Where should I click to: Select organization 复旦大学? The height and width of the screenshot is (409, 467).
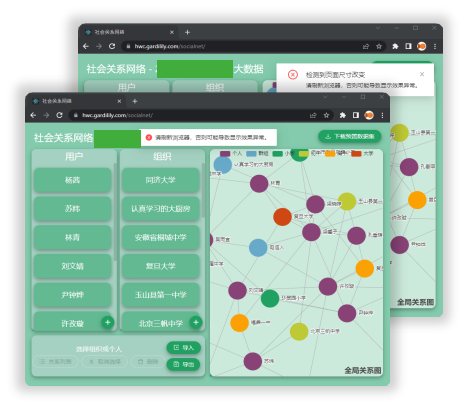coord(161,266)
